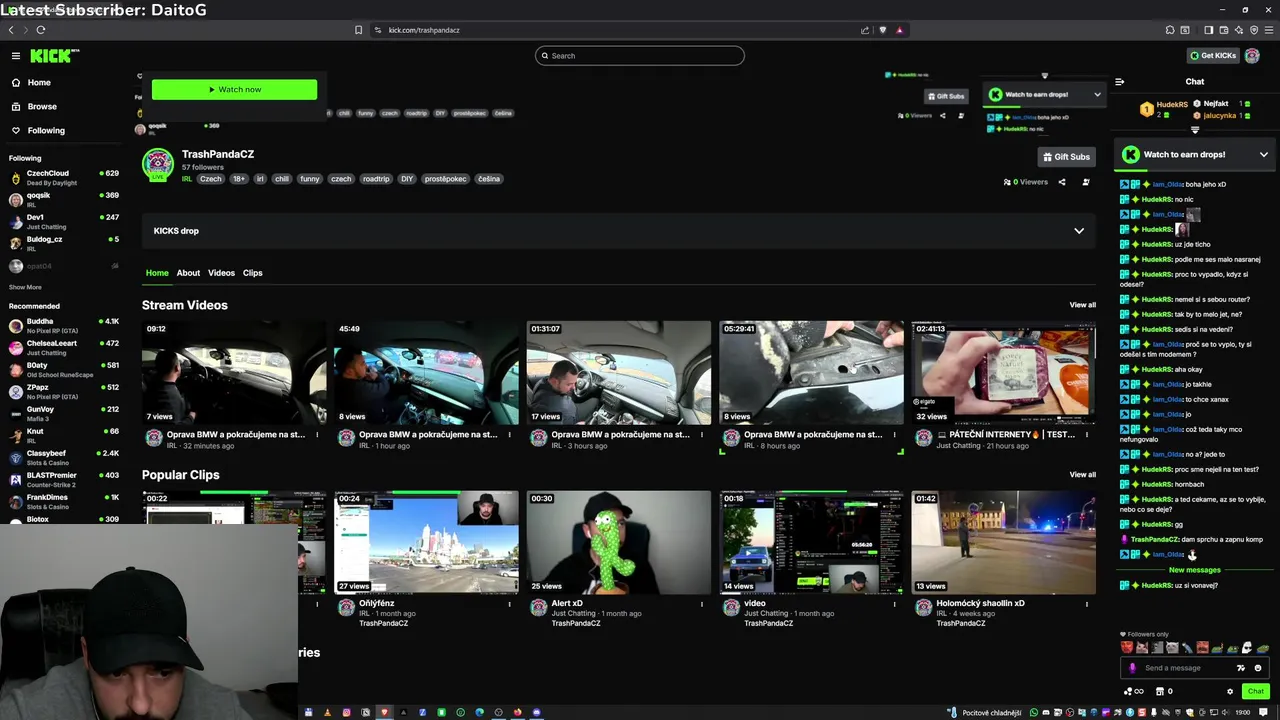Screen dimensions: 1280x720
Task: Open the Buldog_cz followed channel
Action: pyautogui.click(x=63, y=243)
